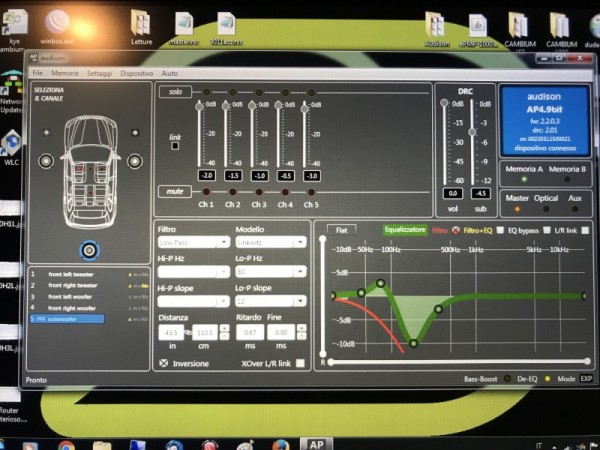This screenshot has height=450, width=600.
Task: Click the Flat EQ button
Action: click(341, 230)
